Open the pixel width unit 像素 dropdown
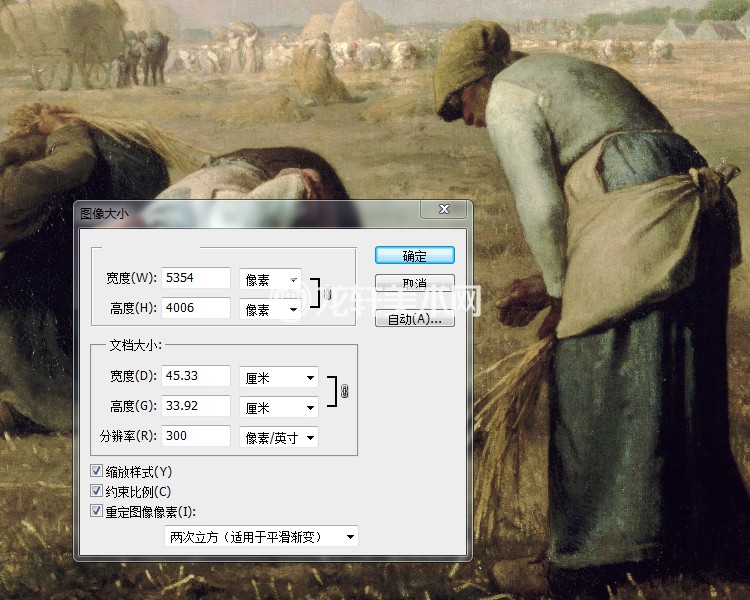 coord(270,280)
